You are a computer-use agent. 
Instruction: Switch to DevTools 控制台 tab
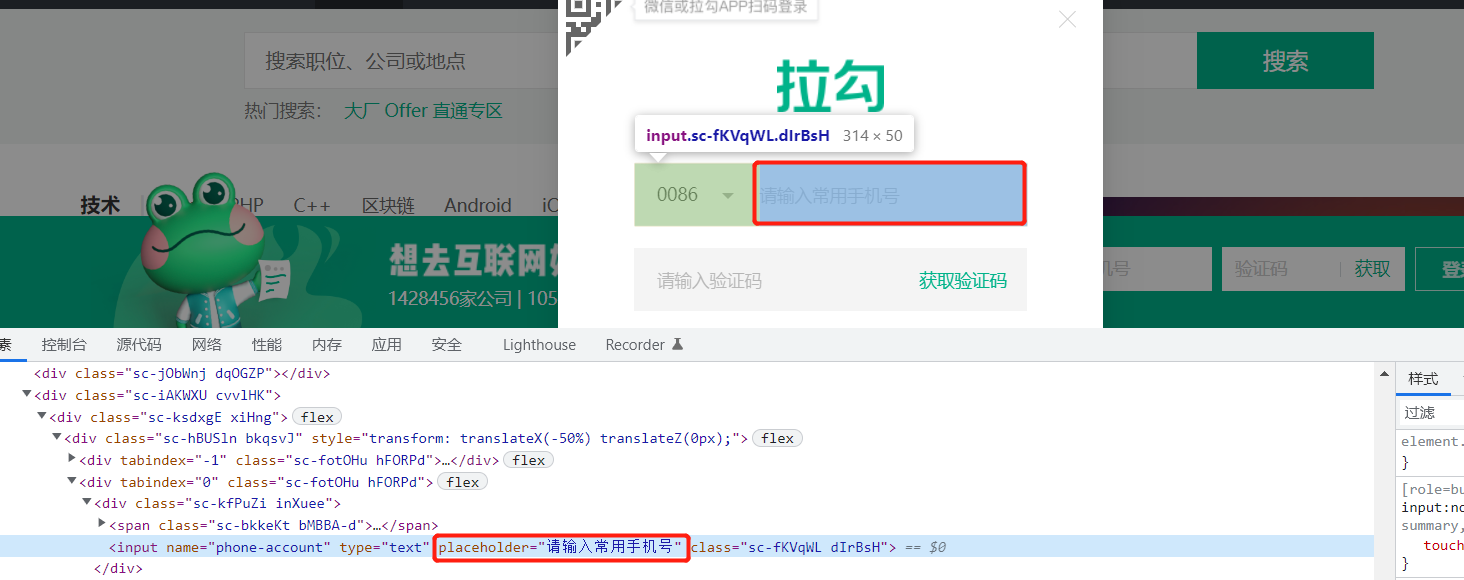click(x=64, y=345)
